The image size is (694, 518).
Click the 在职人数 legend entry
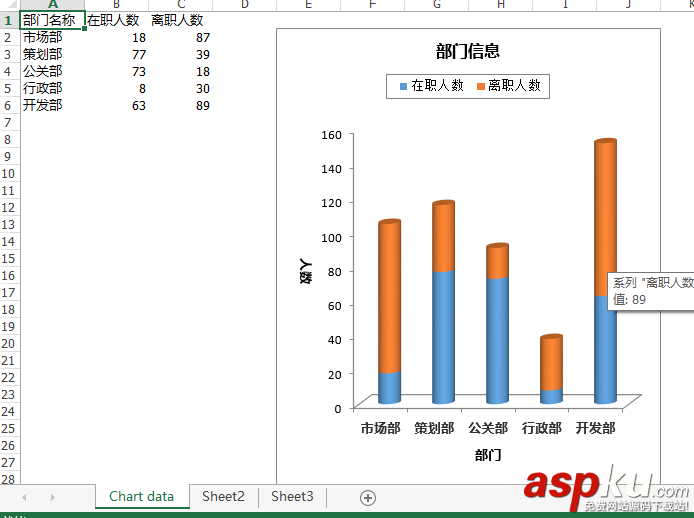pyautogui.click(x=432, y=85)
